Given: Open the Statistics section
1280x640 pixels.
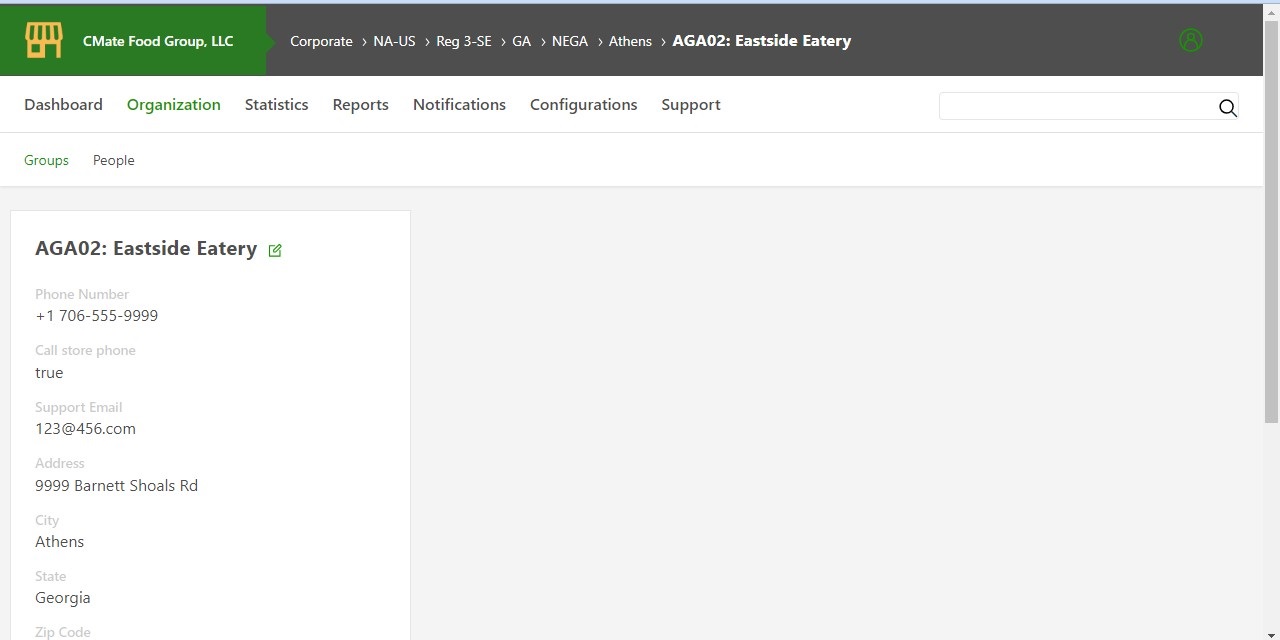Looking at the screenshot, I should pyautogui.click(x=276, y=105).
